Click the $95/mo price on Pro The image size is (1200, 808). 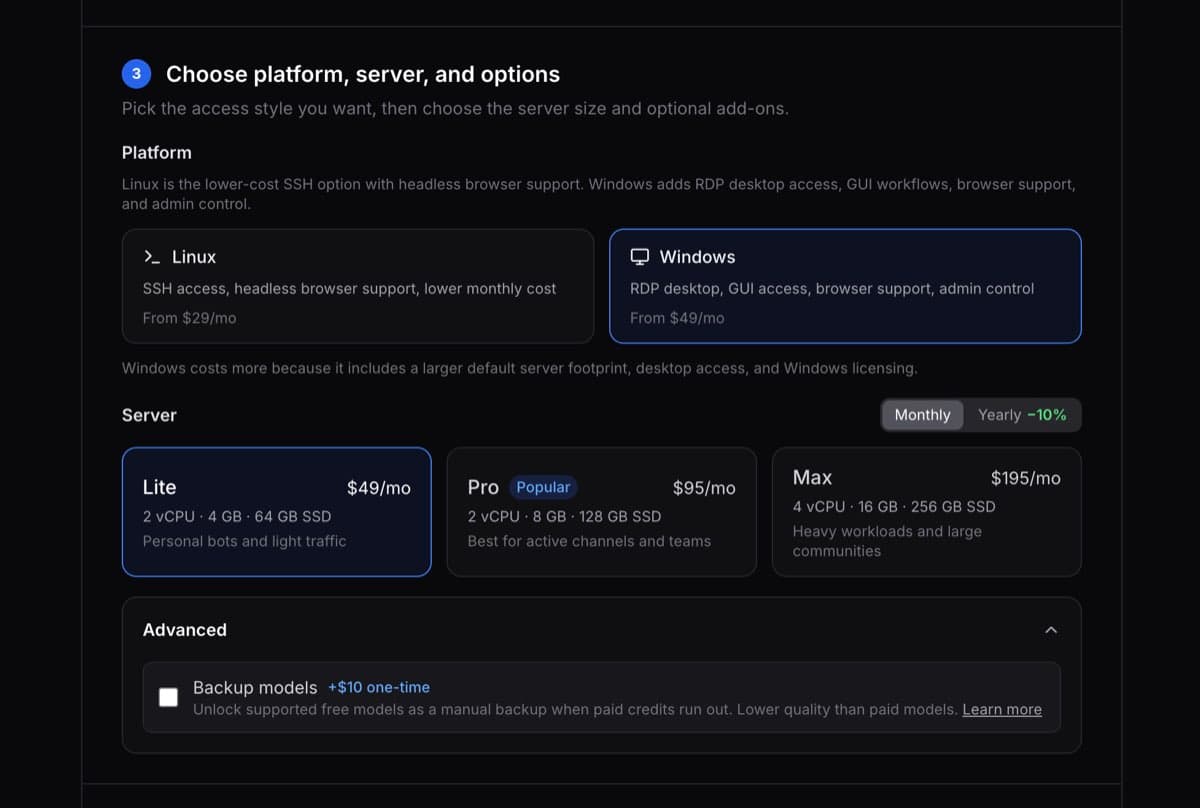click(706, 487)
